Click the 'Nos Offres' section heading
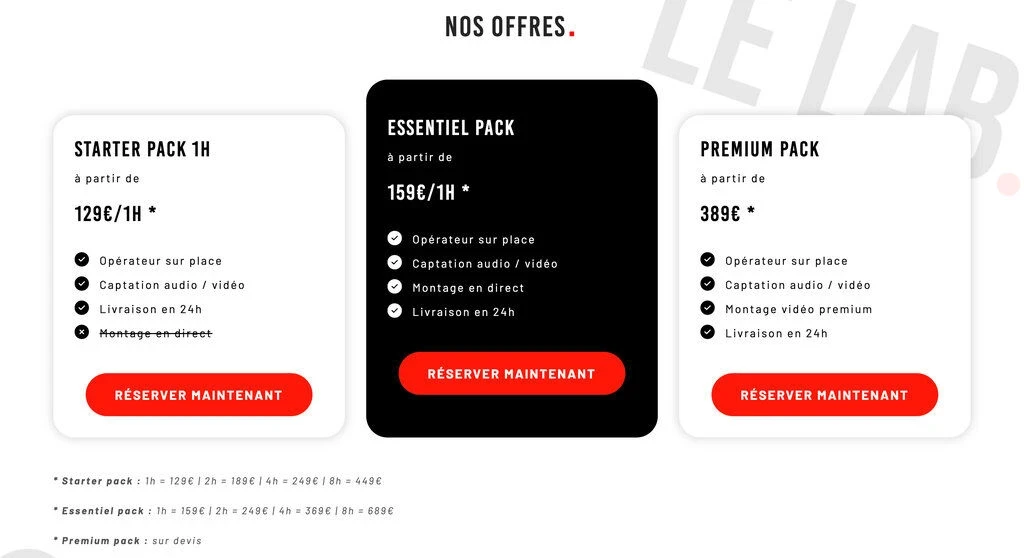 (506, 27)
